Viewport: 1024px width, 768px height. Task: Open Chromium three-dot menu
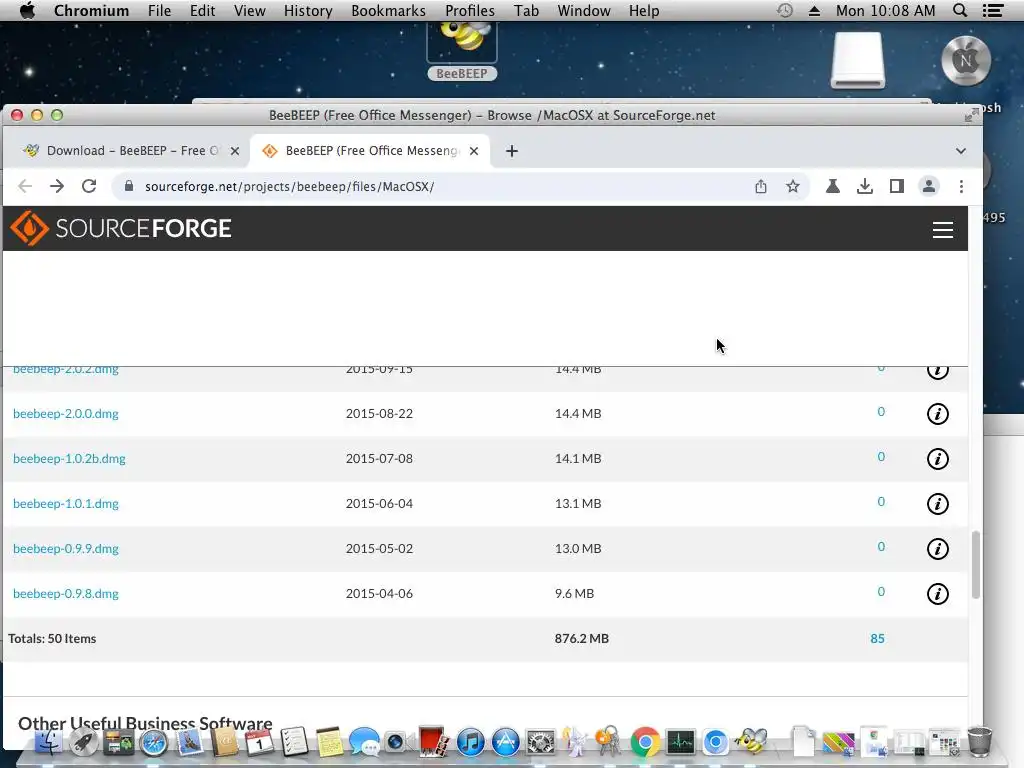tap(961, 186)
